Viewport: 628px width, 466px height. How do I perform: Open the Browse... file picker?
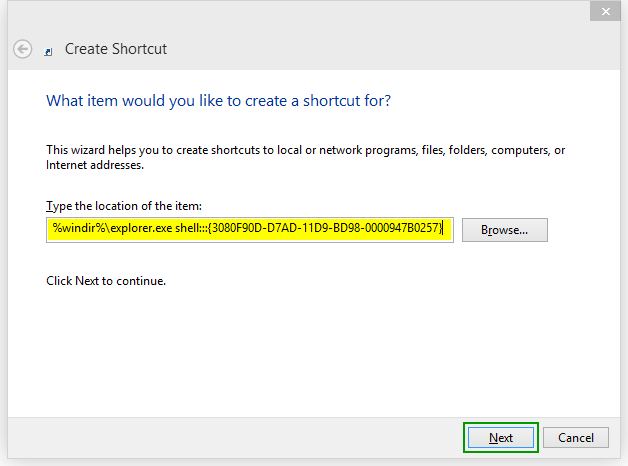click(x=505, y=230)
